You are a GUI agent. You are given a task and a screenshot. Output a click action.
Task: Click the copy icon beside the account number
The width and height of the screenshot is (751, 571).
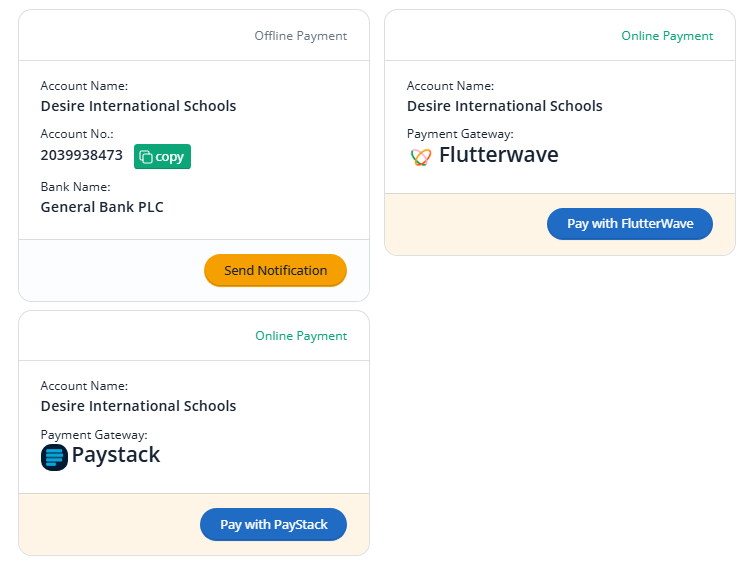tap(146, 157)
